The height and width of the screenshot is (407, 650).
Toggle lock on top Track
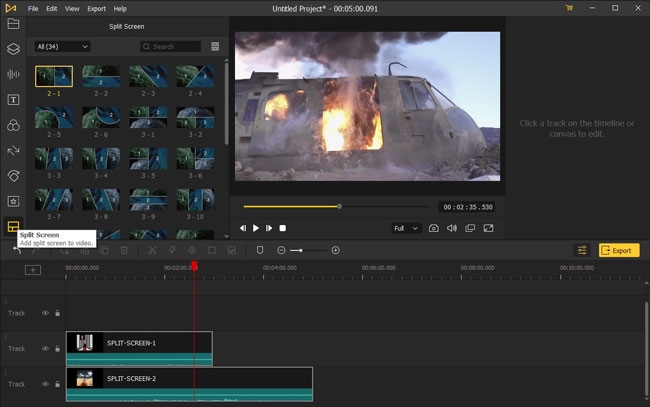[58, 313]
